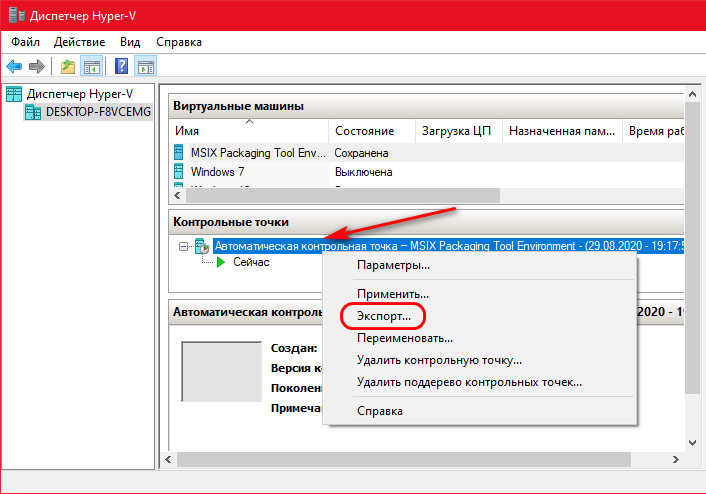Image resolution: width=706 pixels, height=494 pixels.
Task: Open the blue question mark Help icon
Action: point(121,67)
